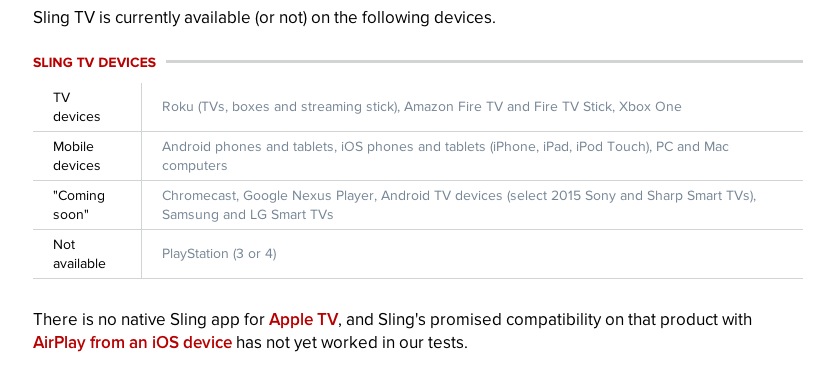Click the Samsung and LG Smart TVs text

[x=247, y=215]
